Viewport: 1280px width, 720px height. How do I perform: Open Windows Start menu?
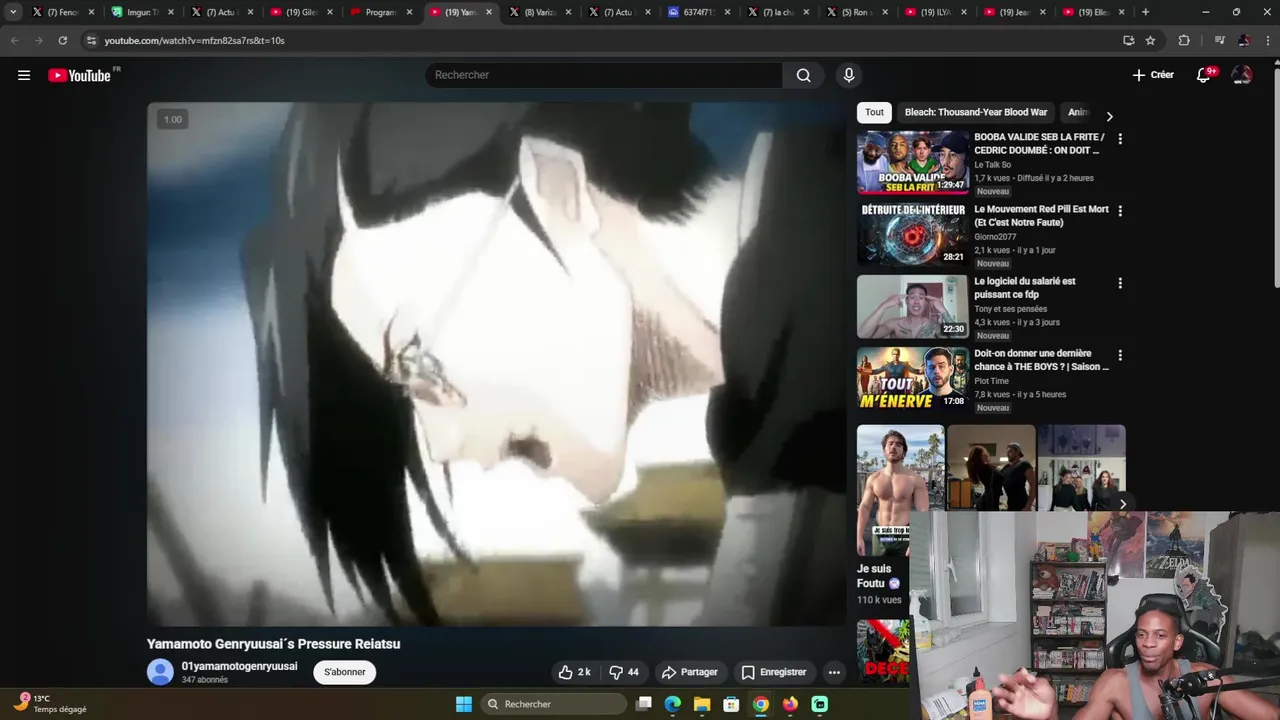tap(464, 704)
